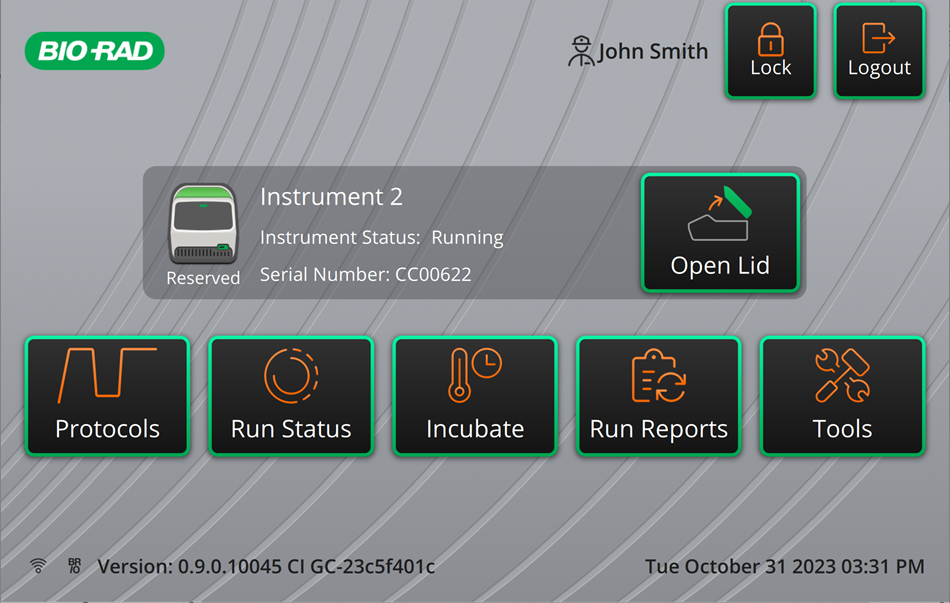Select the Reserved thermal cycler instrument image
Image resolution: width=950 pixels, height=603 pixels.
point(203,224)
